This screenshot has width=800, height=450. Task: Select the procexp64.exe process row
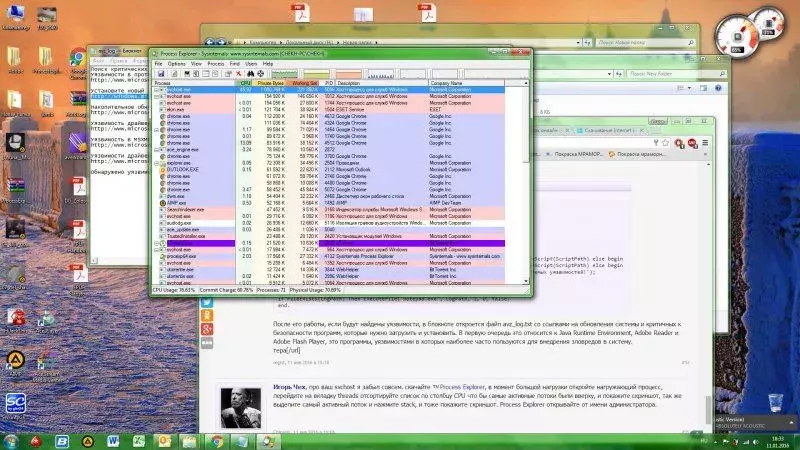pyautogui.click(x=329, y=257)
